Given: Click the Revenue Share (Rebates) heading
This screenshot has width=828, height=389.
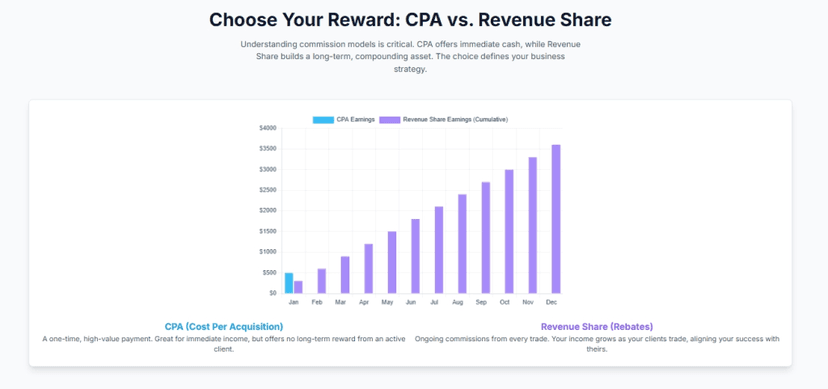Looking at the screenshot, I should tap(597, 327).
